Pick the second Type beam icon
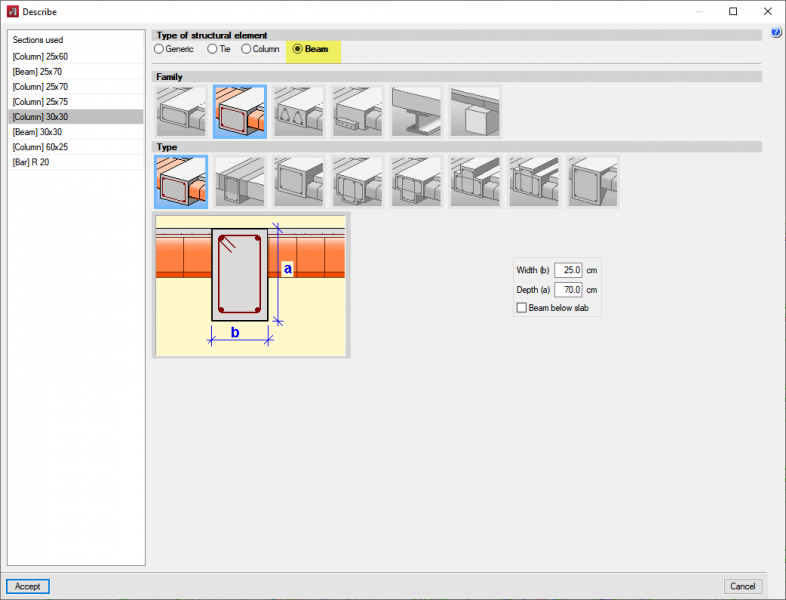This screenshot has height=600, width=786. [240, 181]
